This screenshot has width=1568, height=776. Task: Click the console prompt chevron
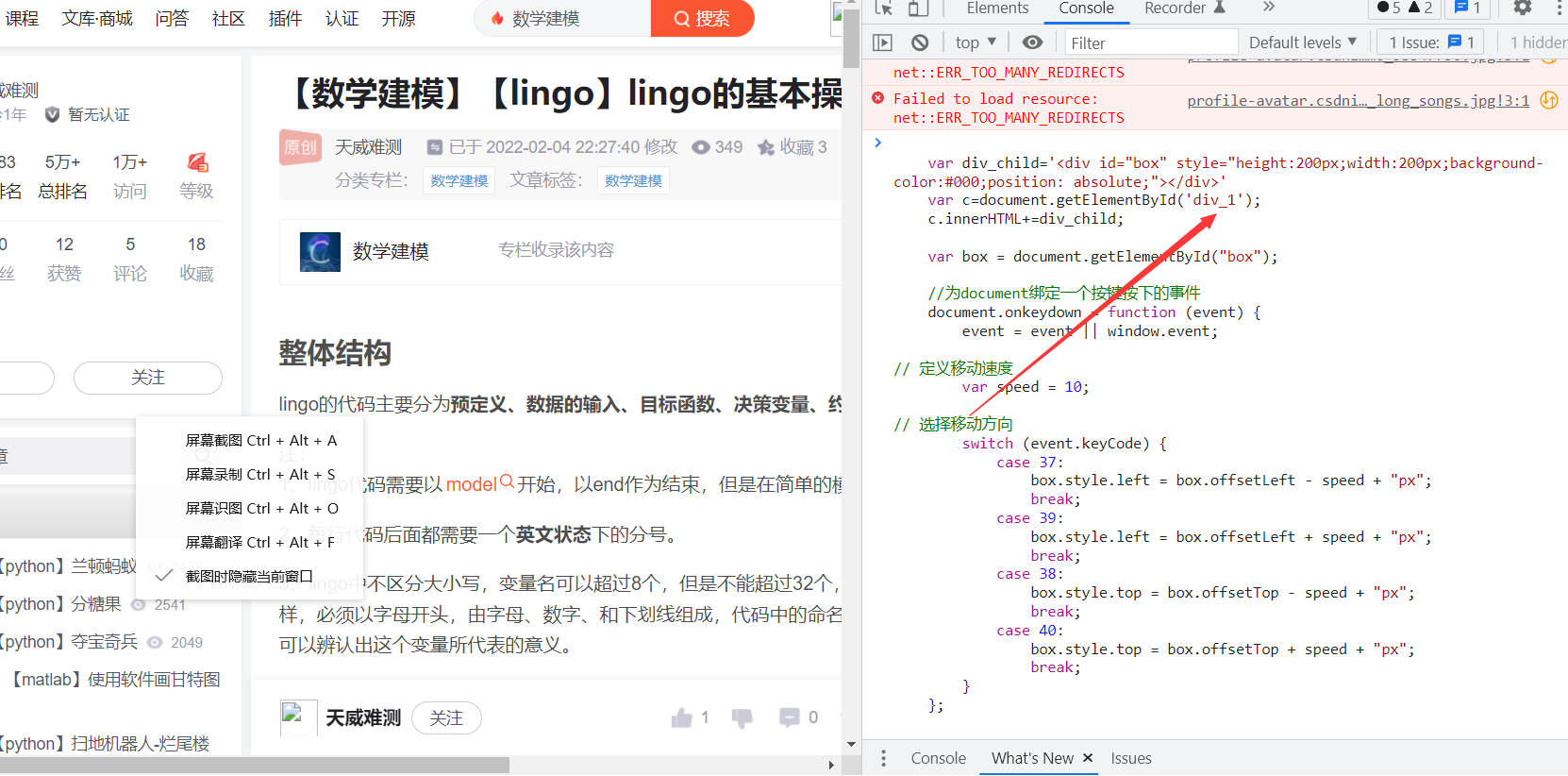point(877,143)
